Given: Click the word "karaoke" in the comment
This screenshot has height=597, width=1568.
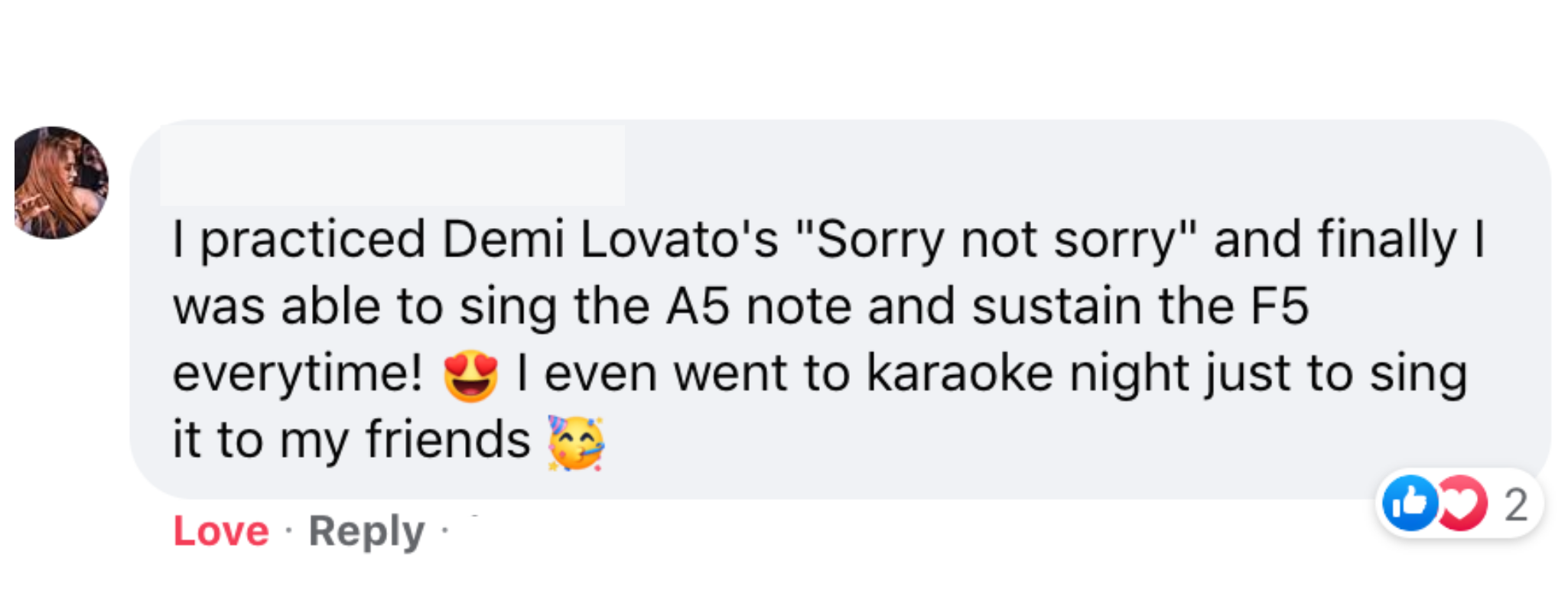Looking at the screenshot, I should [959, 374].
